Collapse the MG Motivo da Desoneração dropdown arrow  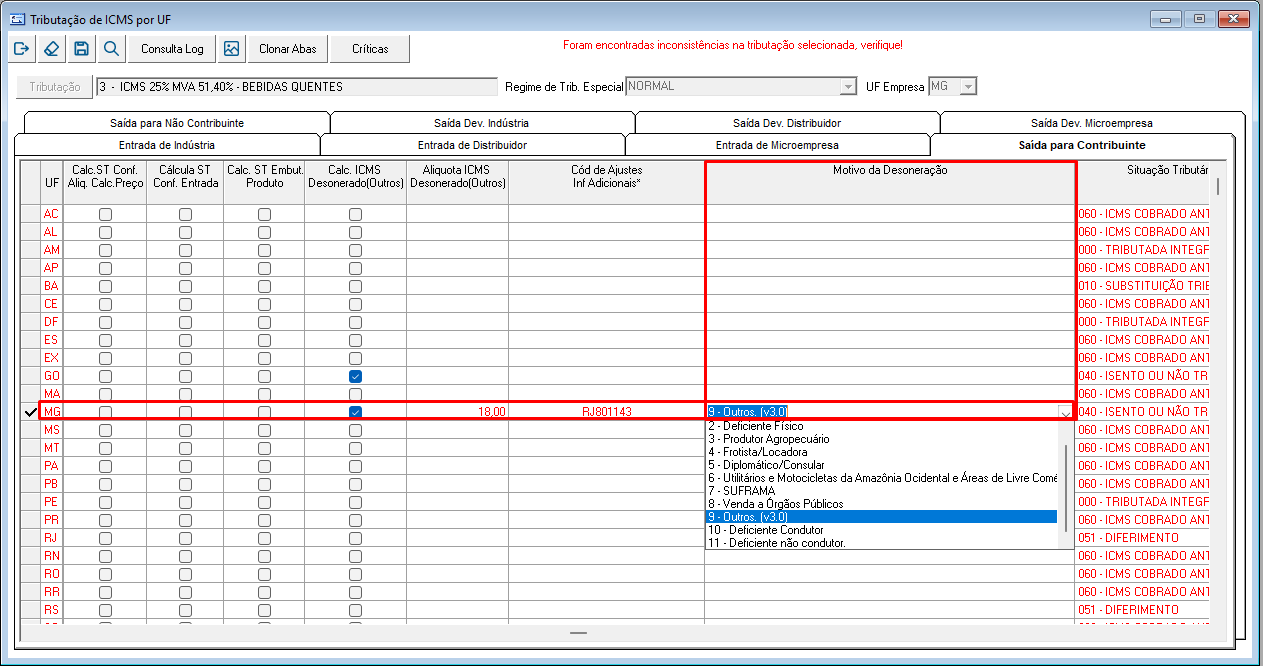[x=1065, y=411]
